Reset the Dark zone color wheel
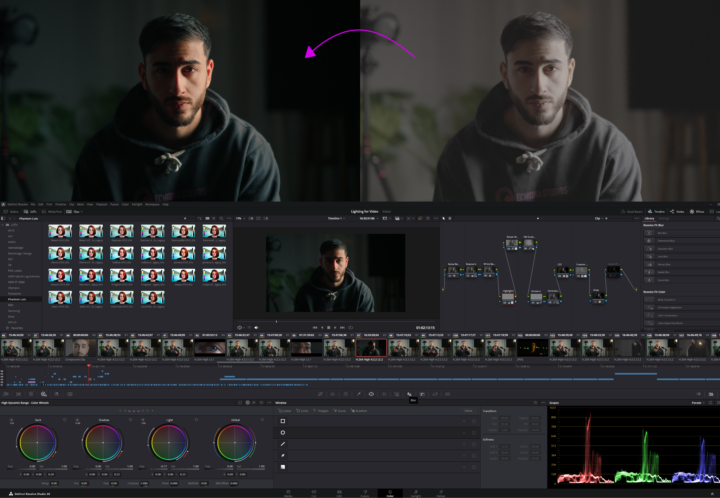 [64, 420]
